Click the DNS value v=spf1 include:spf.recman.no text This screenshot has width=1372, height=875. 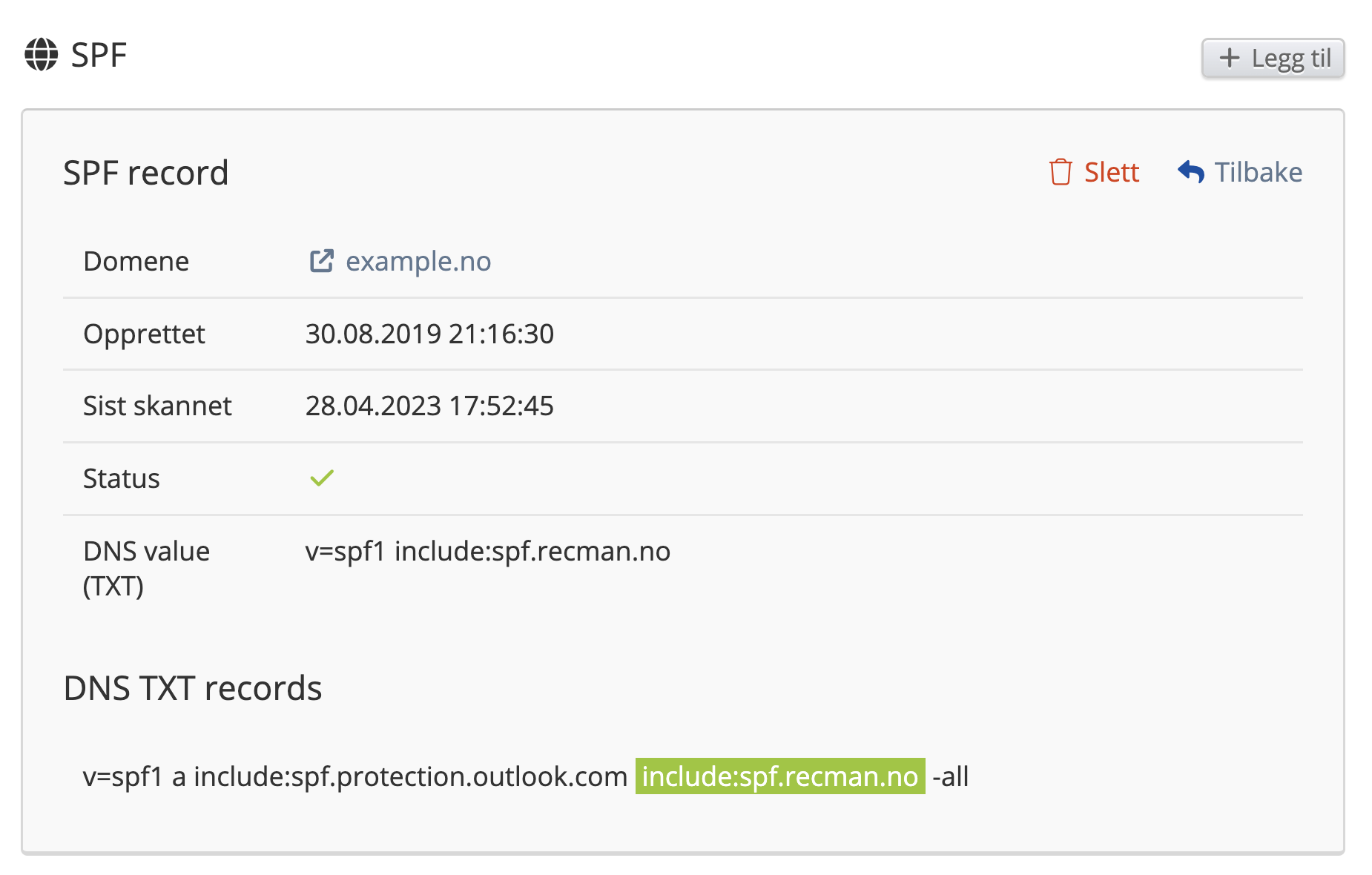487,551
